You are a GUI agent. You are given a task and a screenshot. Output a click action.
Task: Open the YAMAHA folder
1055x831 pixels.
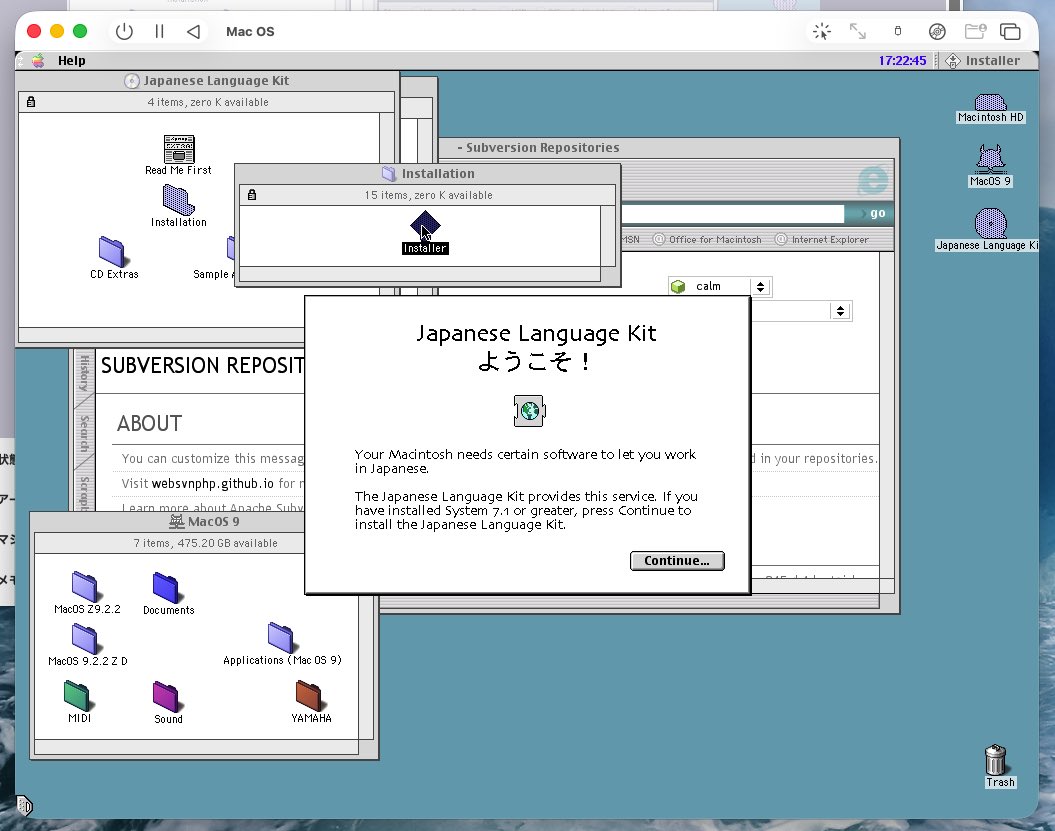click(x=311, y=701)
